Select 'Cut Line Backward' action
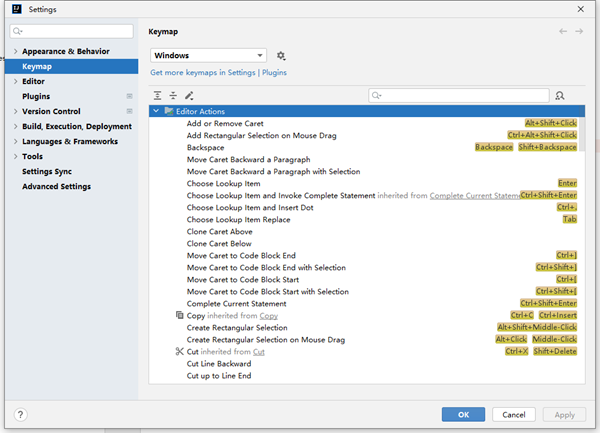This screenshot has height=433, width=600. pos(219,364)
